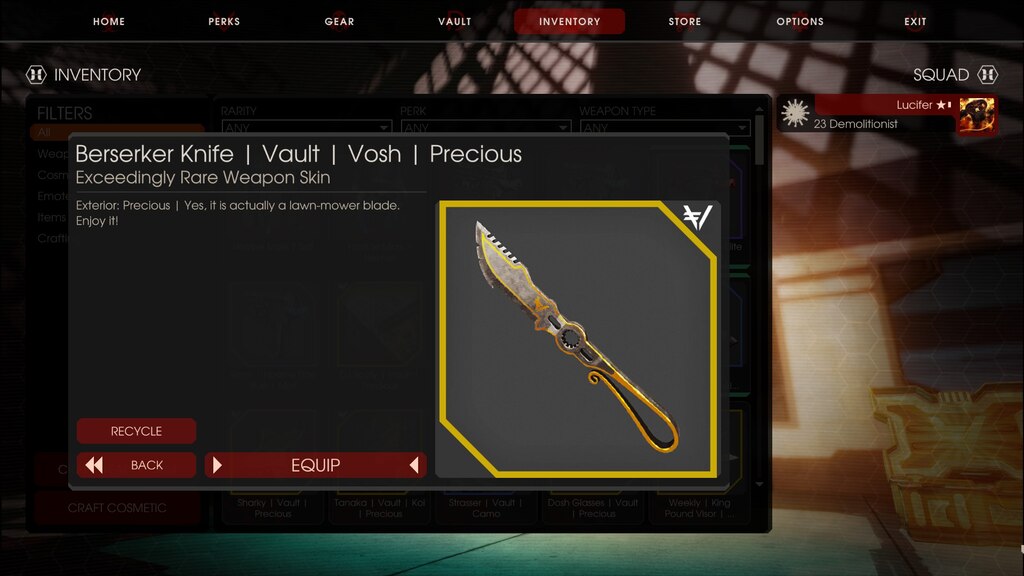Switch to the STORE tab
The height and width of the screenshot is (576, 1024).
click(x=684, y=22)
